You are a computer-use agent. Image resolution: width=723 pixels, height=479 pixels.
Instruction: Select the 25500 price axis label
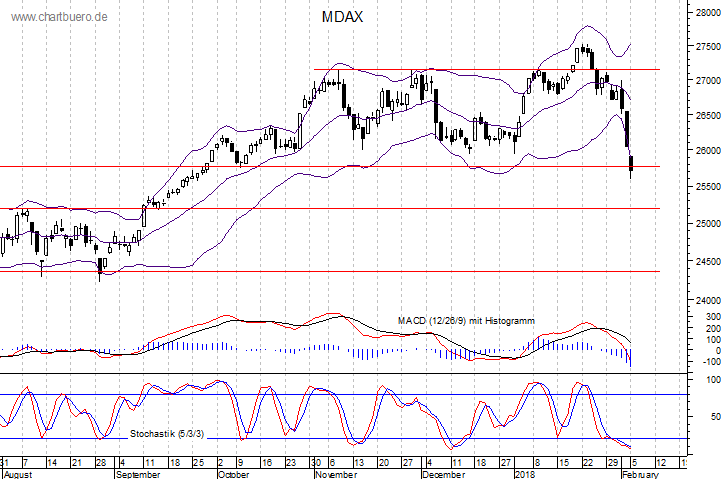point(705,187)
